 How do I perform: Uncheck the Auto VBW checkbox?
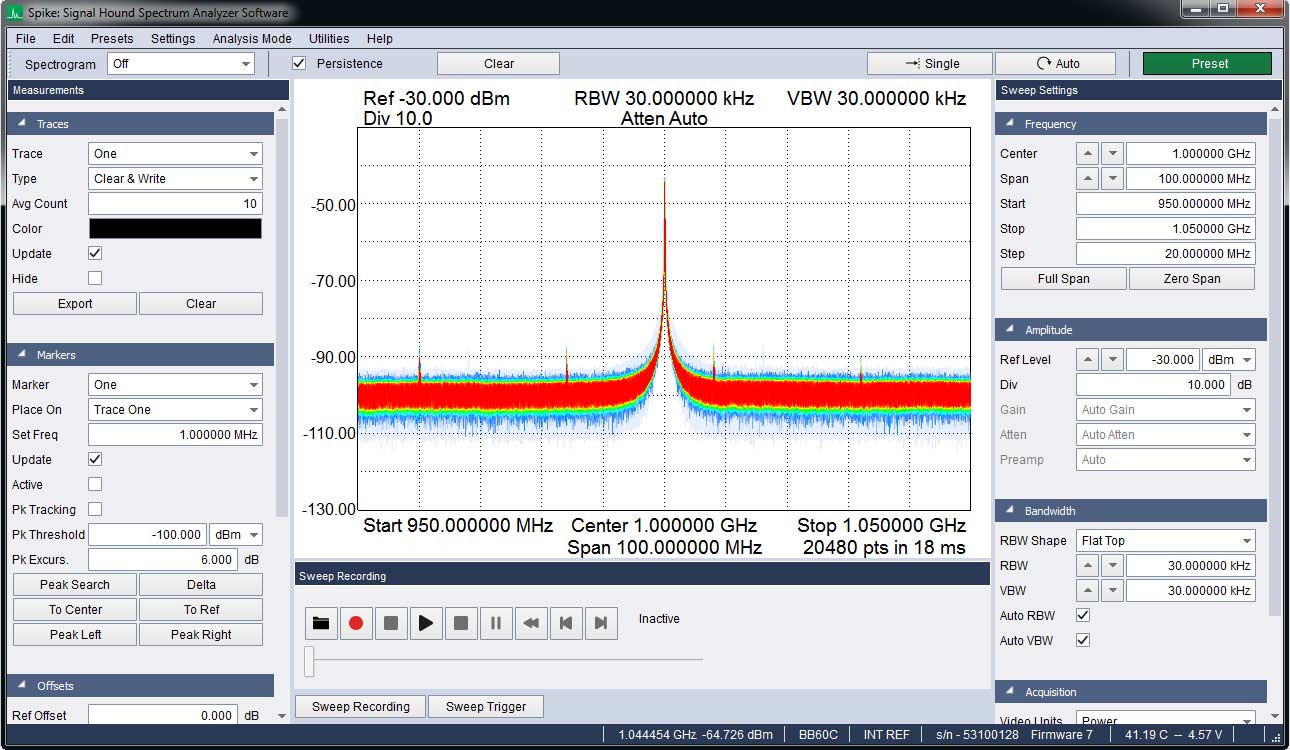[x=1083, y=640]
